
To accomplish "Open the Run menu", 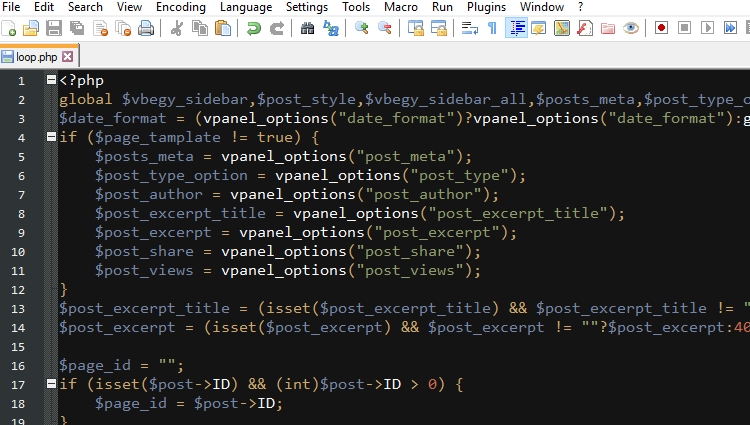I will pos(442,7).
